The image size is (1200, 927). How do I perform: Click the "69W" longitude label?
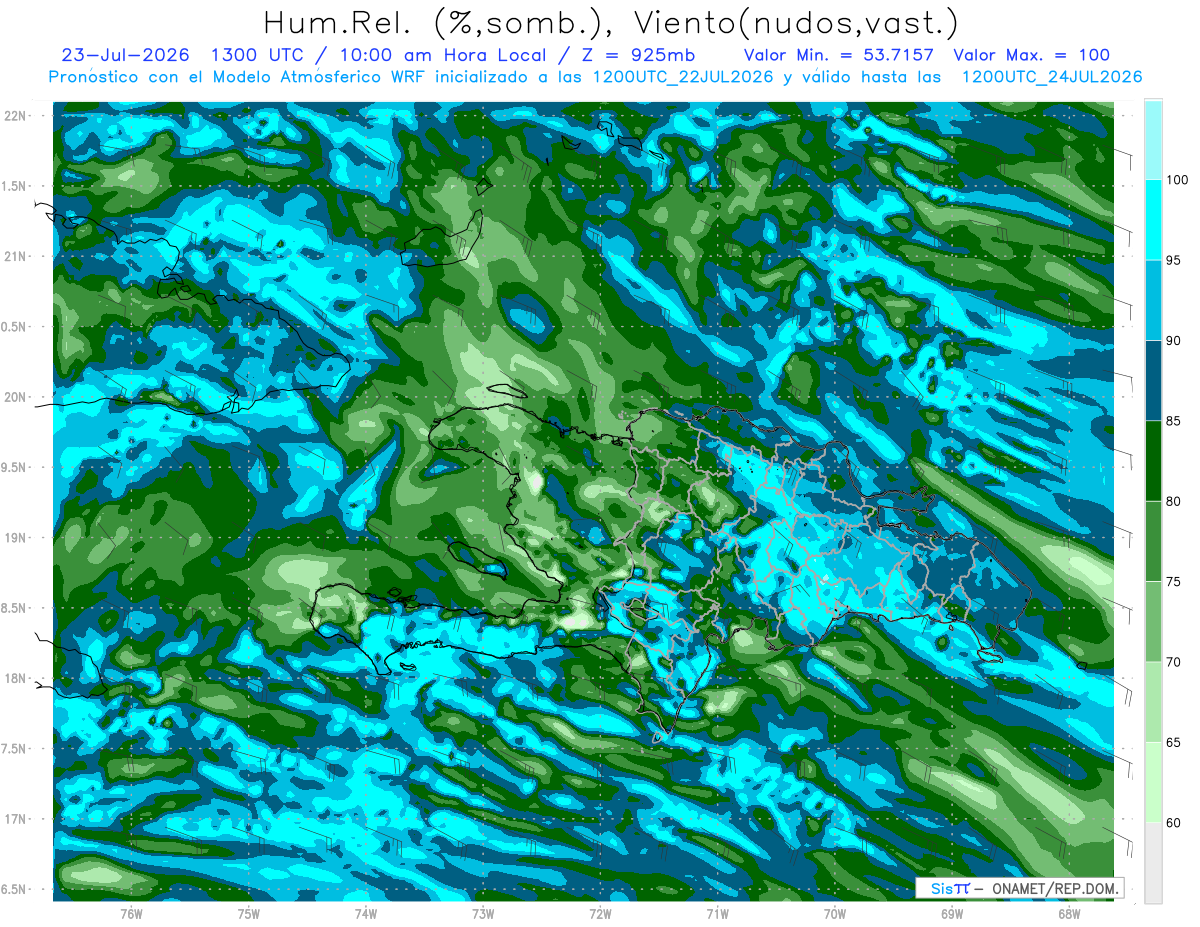coord(952,914)
